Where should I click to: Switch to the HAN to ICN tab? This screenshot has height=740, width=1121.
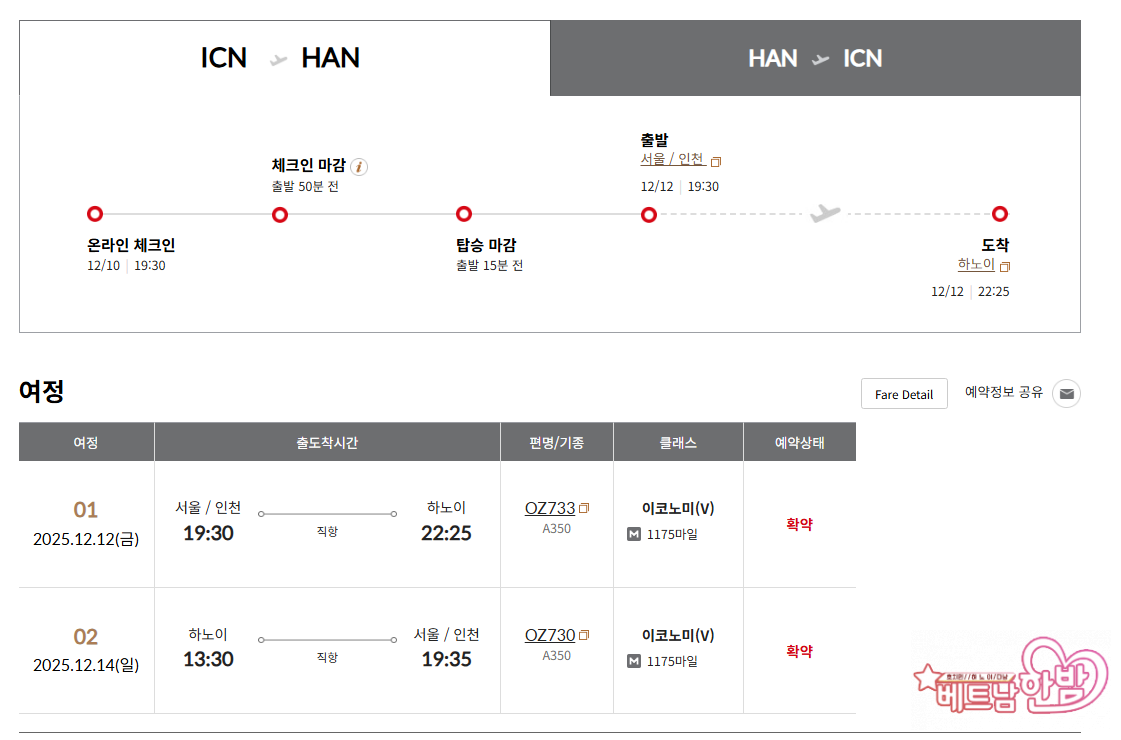pos(815,58)
